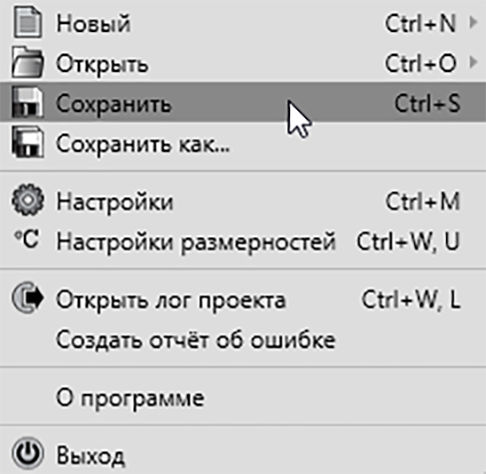The height and width of the screenshot is (474, 486).
Task: Open the О программе item
Action: click(243, 397)
